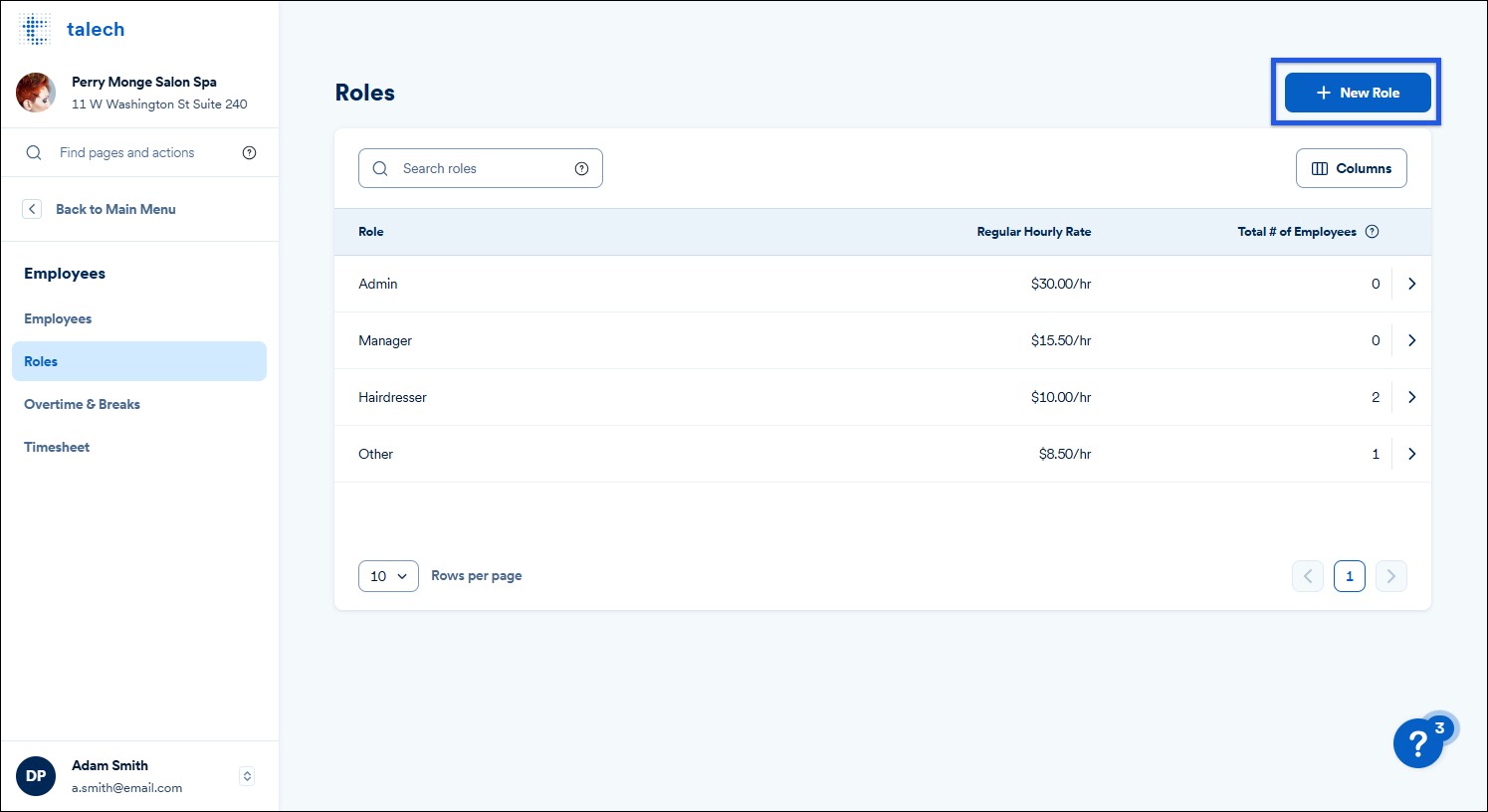Open the help tooltip beside Total # of Employees
This screenshot has width=1488, height=812.
[1373, 231]
